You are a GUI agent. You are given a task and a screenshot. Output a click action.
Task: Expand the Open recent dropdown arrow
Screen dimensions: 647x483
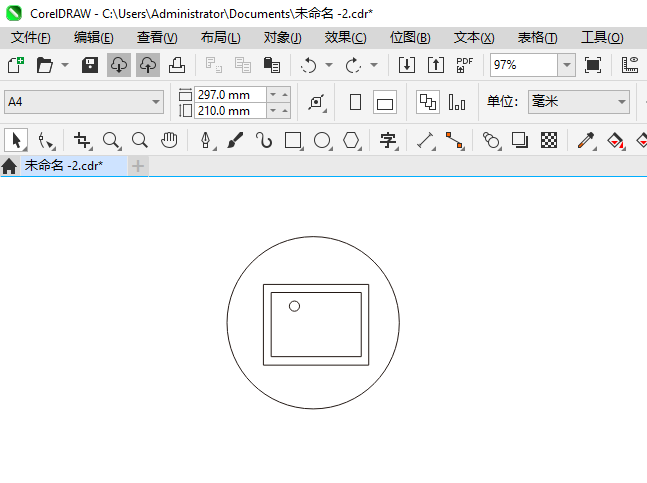point(65,65)
